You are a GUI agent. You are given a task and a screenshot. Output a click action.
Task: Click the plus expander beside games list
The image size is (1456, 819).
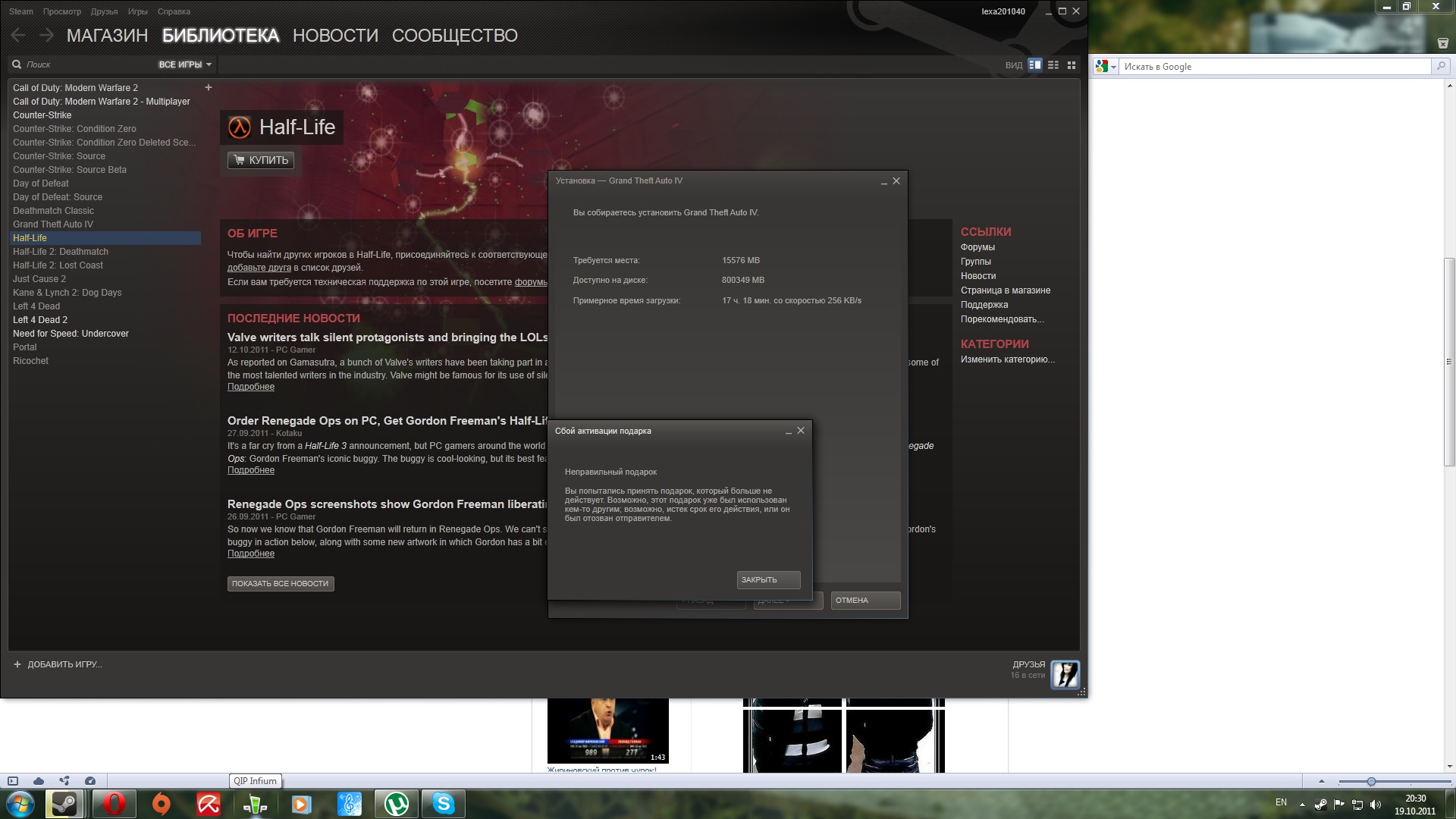click(x=209, y=87)
